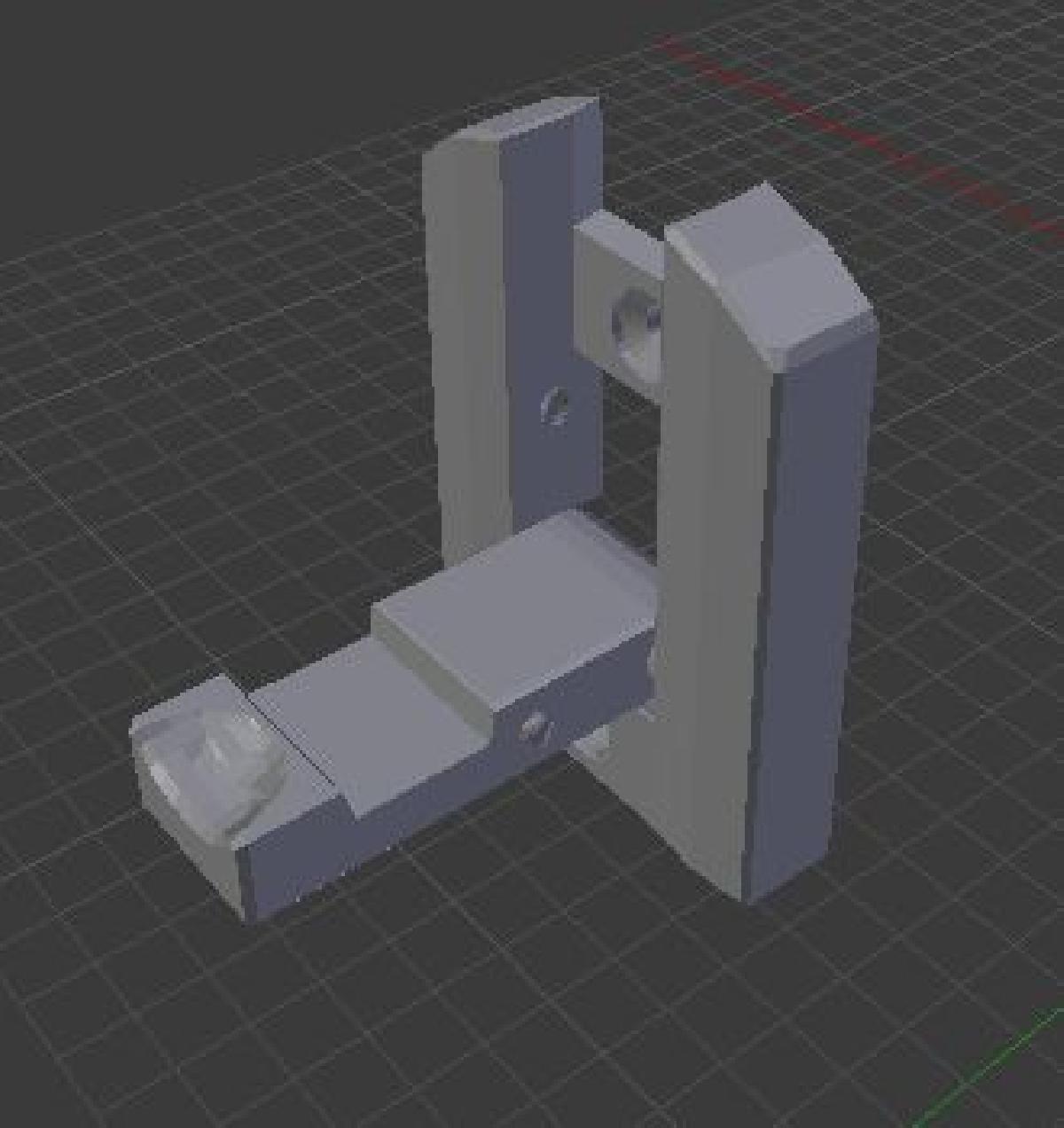Select the transparent cap on the arm end
Screen dimensions: 1064x1128
pos(208,763)
